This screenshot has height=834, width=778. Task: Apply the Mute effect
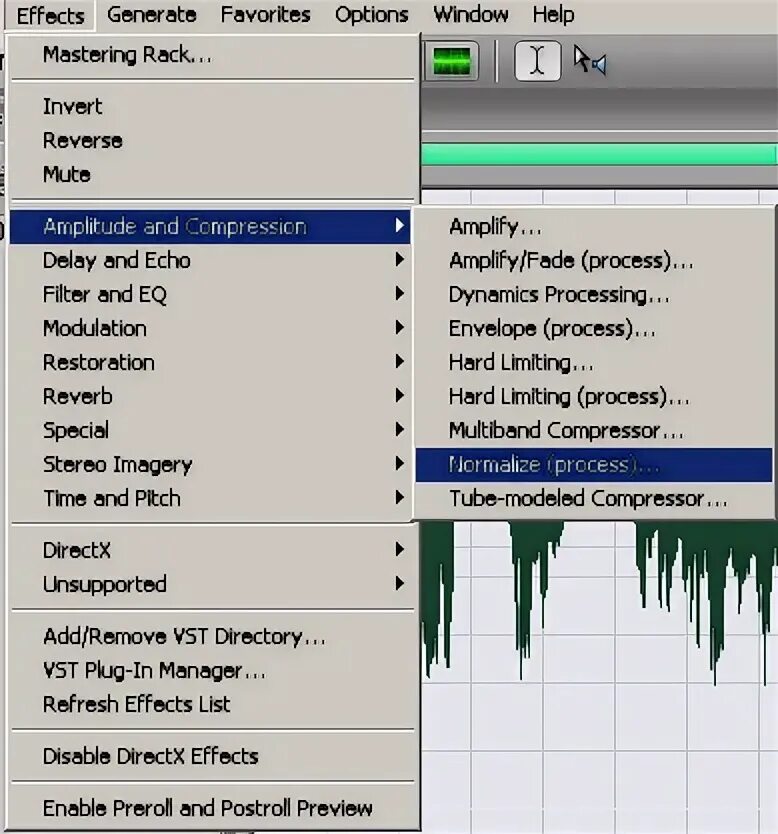[x=212, y=174]
